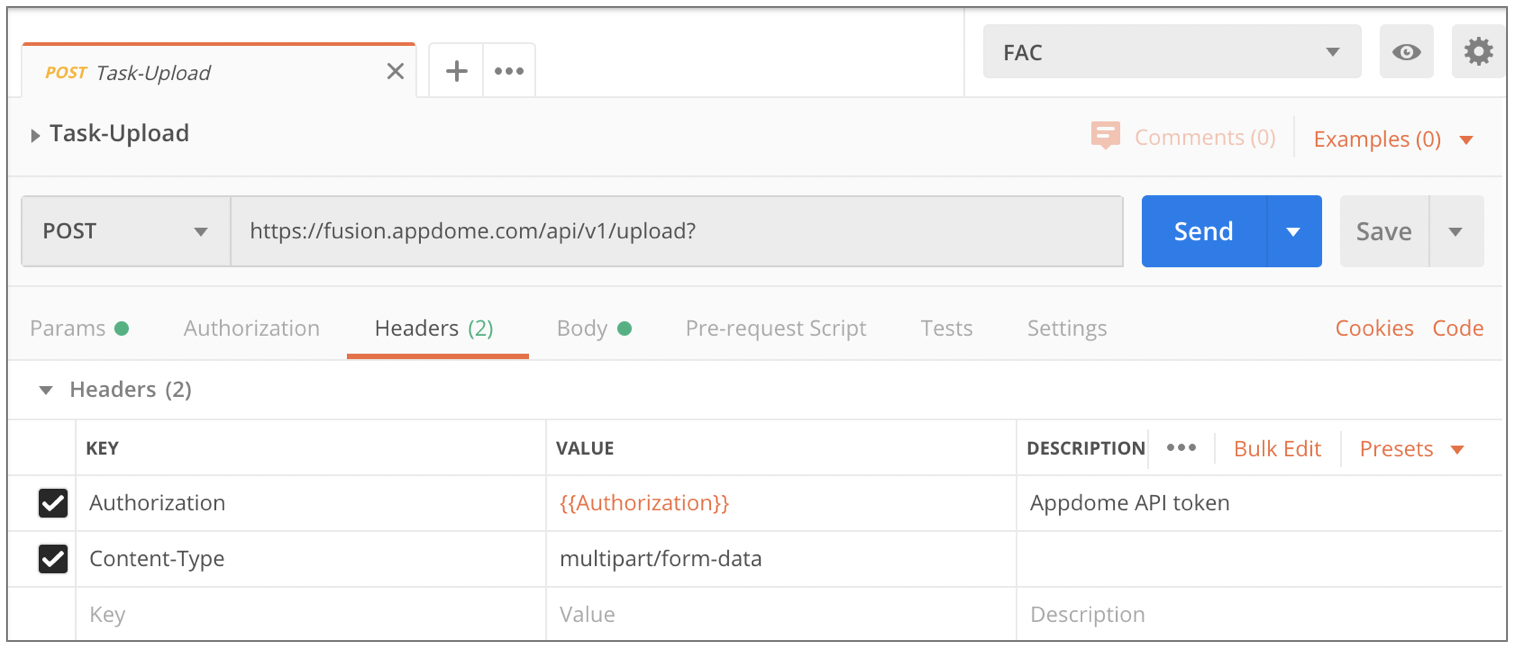Image resolution: width=1520 pixels, height=654 pixels.
Task: Collapse the Headers (2) section
Action: pos(45,390)
